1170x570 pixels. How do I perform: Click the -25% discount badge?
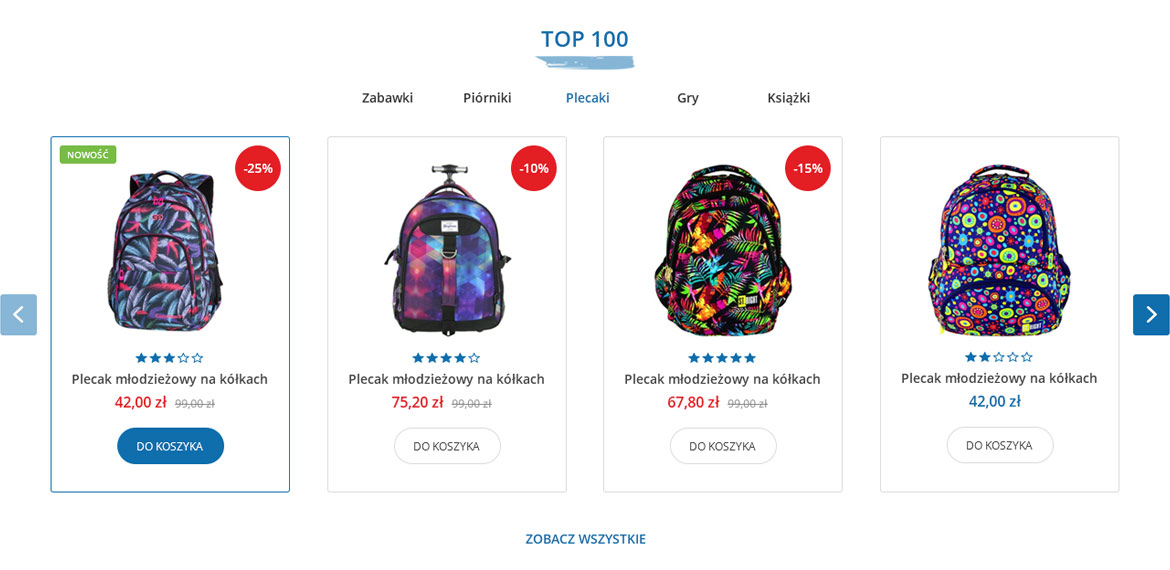(x=258, y=169)
